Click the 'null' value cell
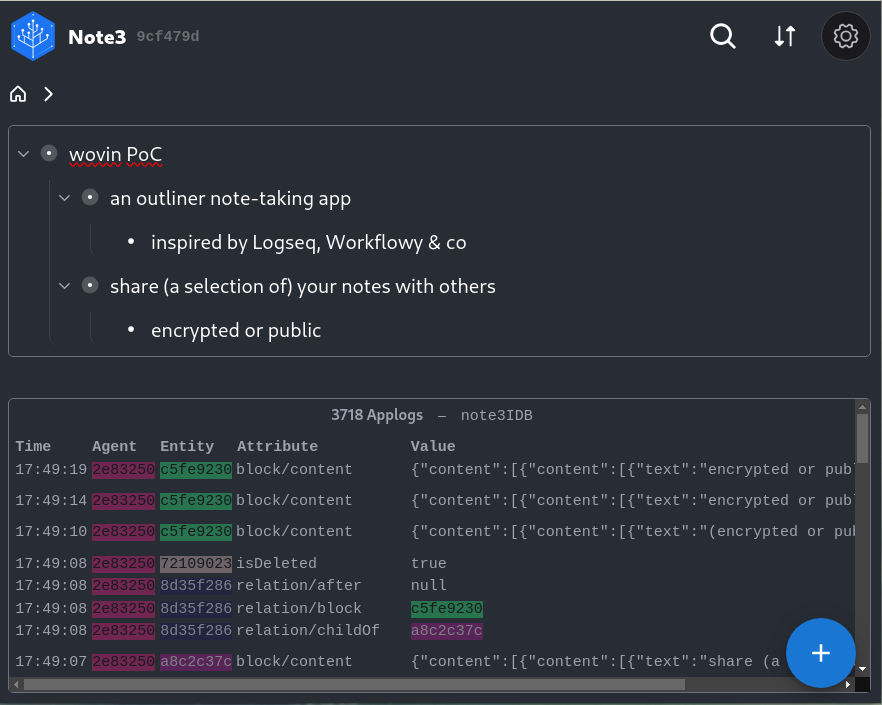This screenshot has height=705, width=882. [x=428, y=586]
